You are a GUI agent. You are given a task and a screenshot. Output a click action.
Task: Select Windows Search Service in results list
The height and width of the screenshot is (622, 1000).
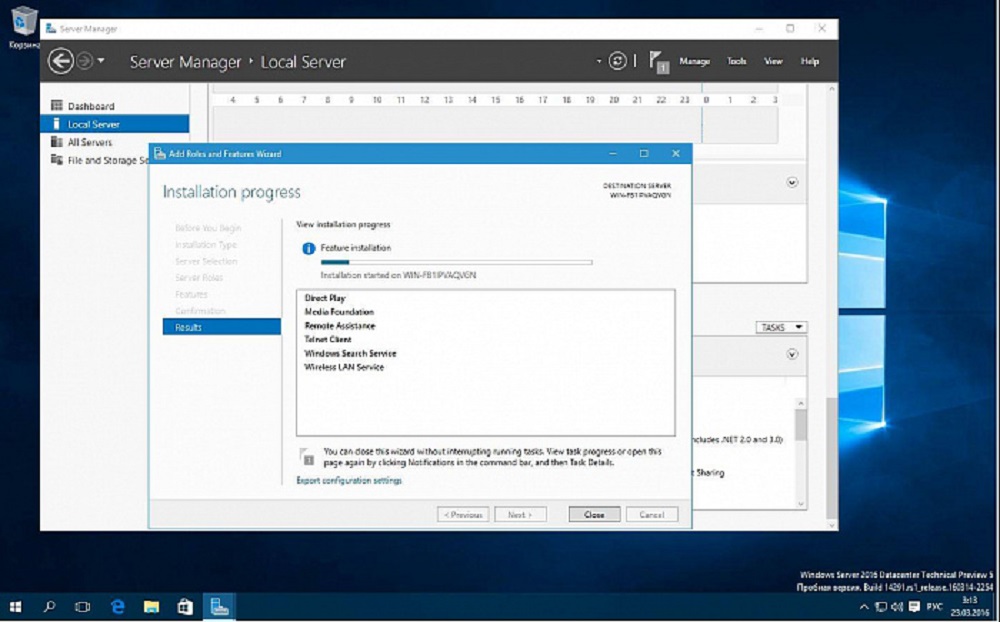tap(350, 353)
